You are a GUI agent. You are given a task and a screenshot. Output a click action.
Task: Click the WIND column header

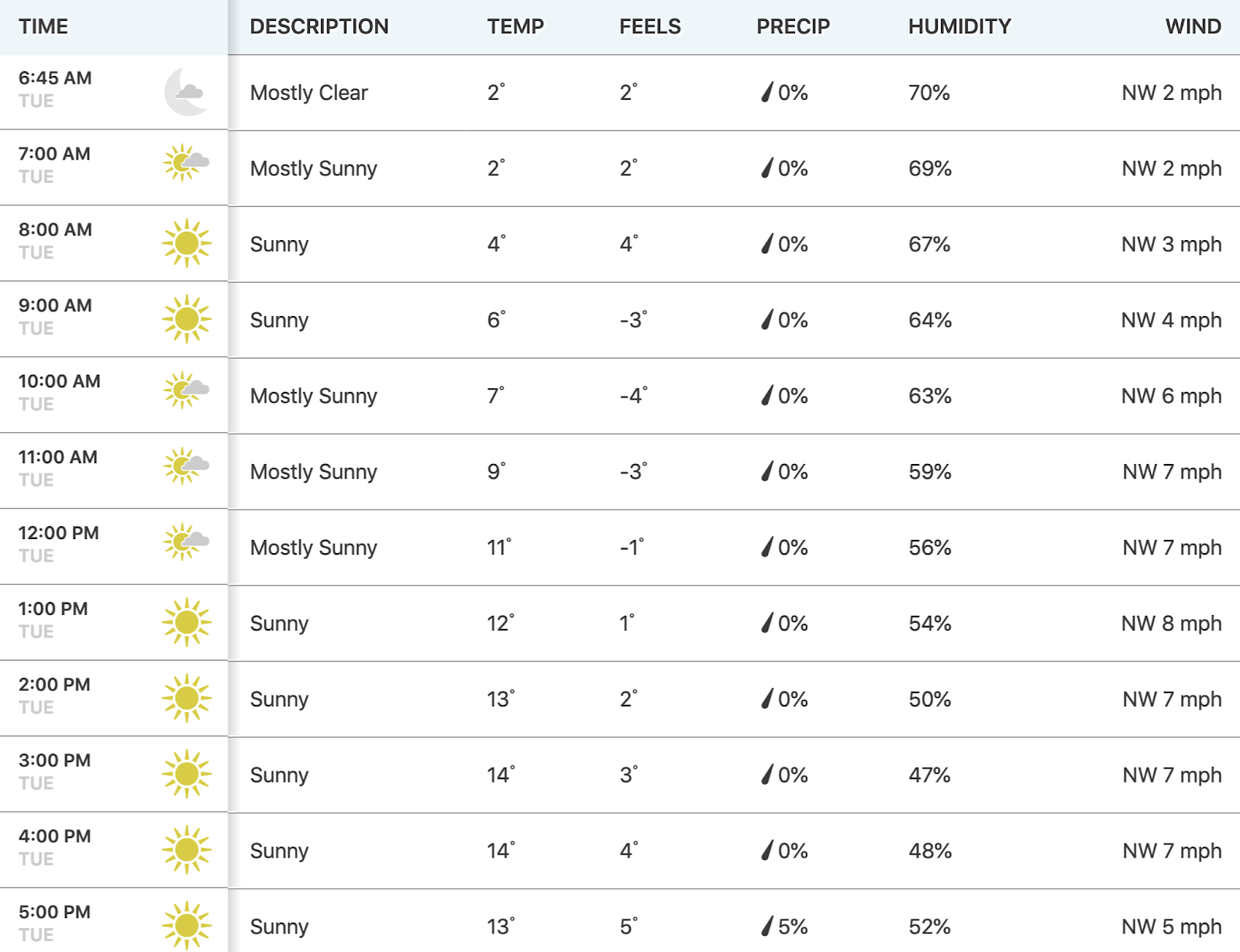[1193, 26]
